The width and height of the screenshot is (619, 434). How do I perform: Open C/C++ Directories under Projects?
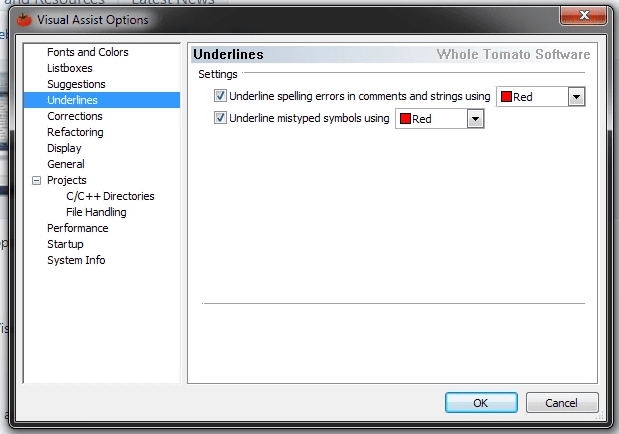[x=110, y=196]
